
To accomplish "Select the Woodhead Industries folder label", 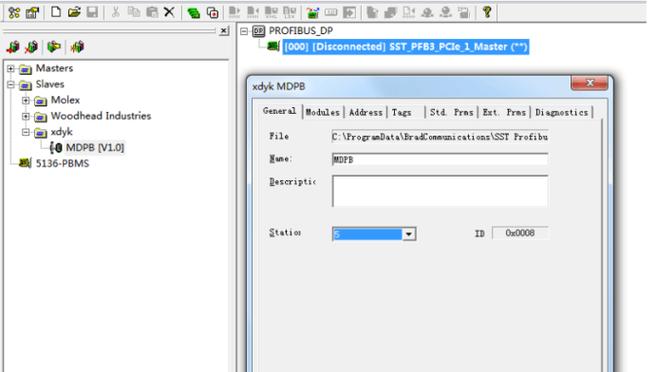I will [x=101, y=116].
